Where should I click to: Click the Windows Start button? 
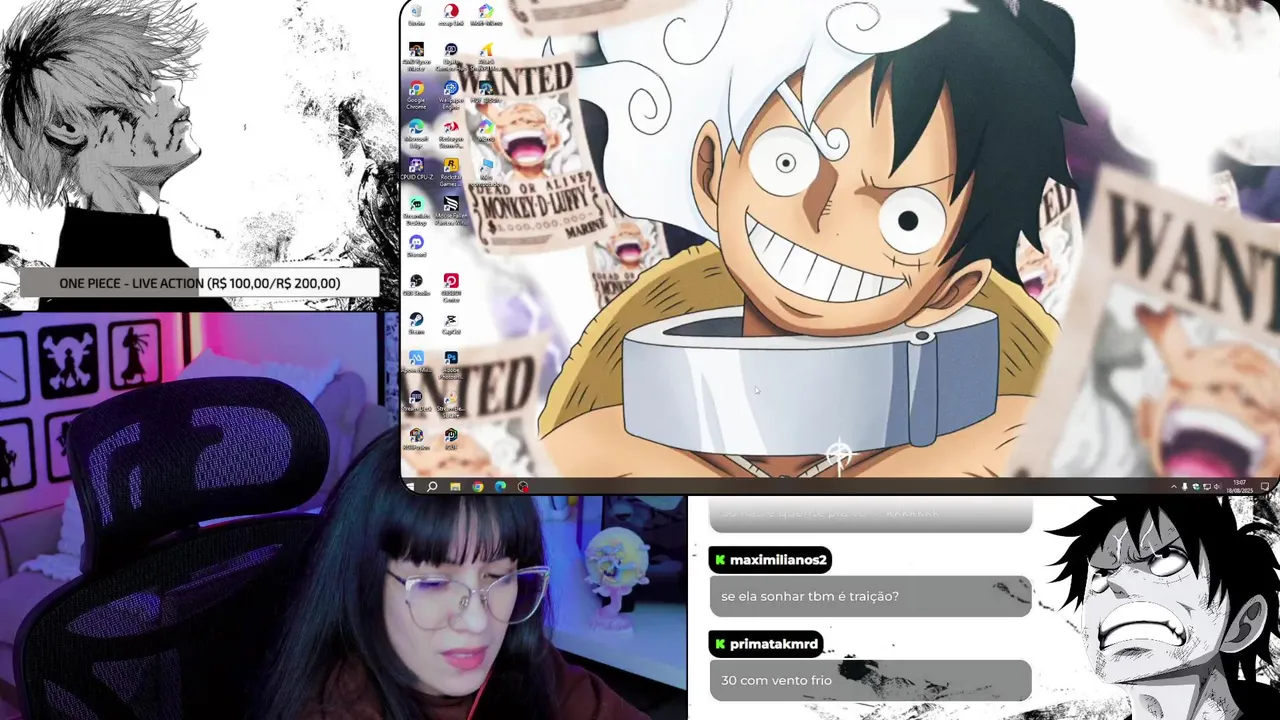click(410, 486)
